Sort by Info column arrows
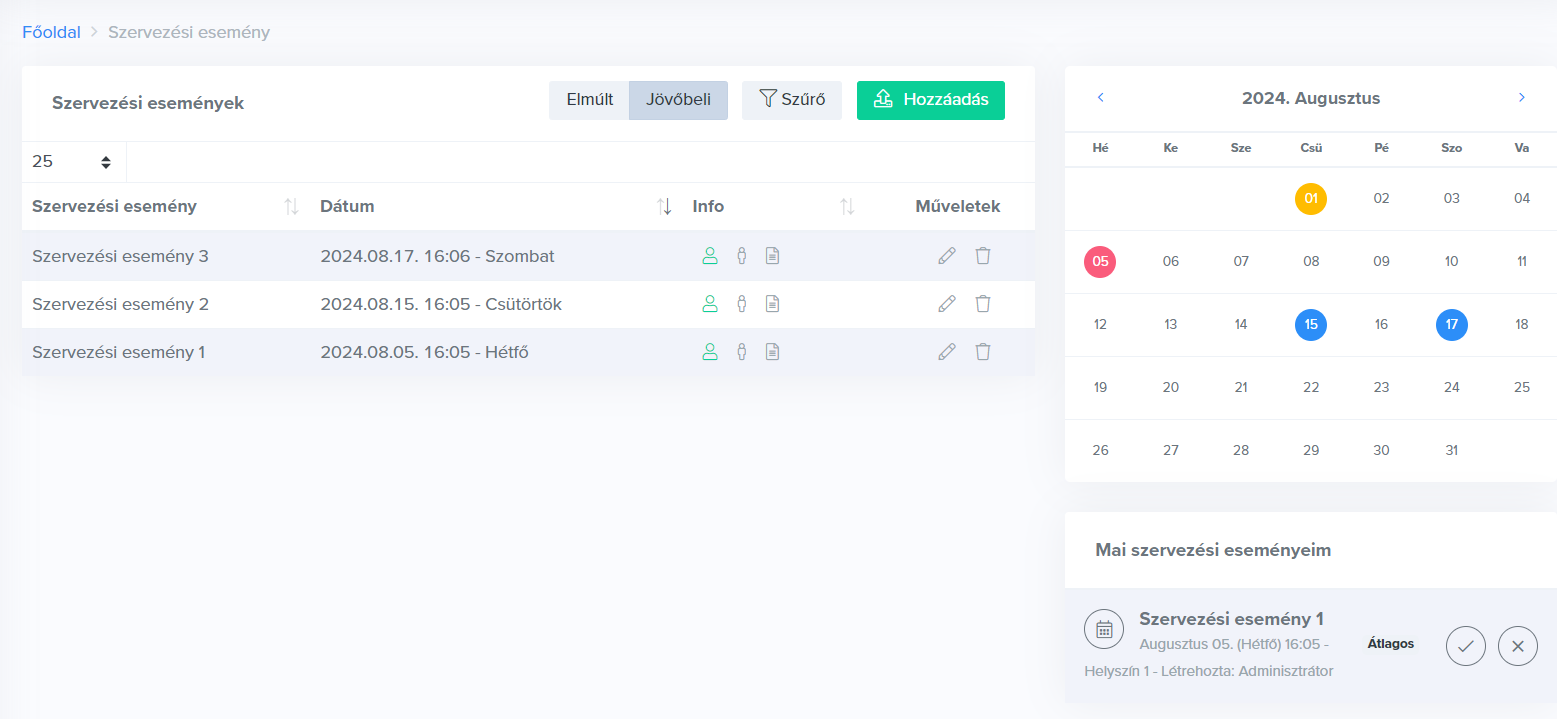1557x719 pixels. click(x=847, y=207)
